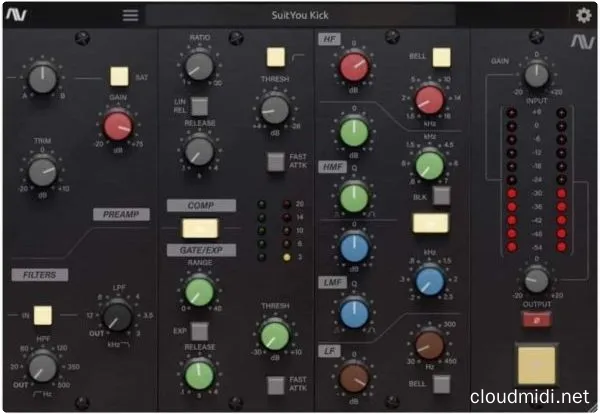Open settings gear icon
The image size is (600, 414).
[x=584, y=15]
